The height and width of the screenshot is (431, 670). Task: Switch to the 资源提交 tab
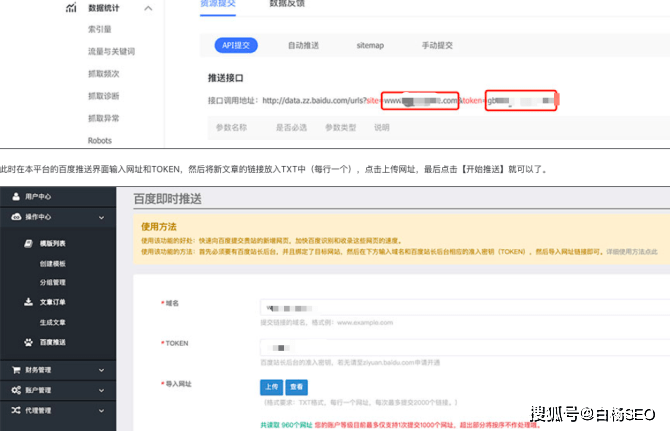click(x=218, y=4)
